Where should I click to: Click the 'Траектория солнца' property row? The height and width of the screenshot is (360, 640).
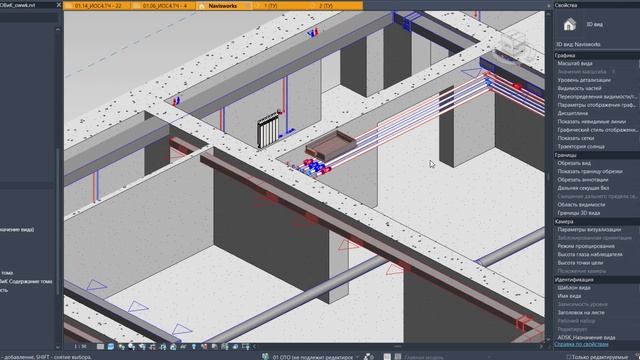597,147
